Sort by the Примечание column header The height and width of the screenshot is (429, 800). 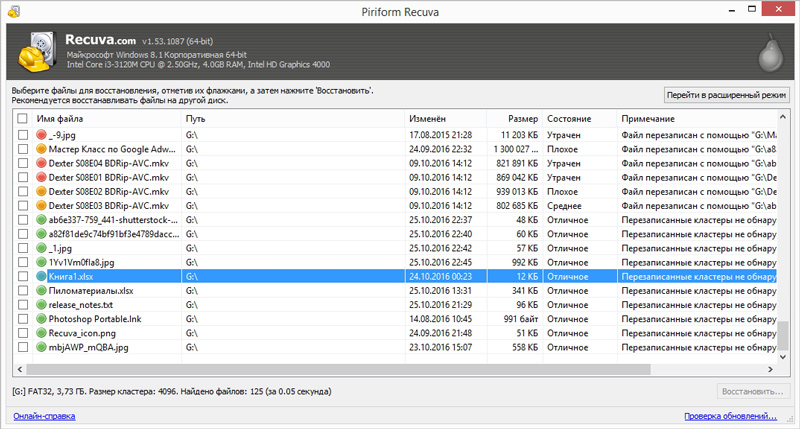pyautogui.click(x=697, y=118)
